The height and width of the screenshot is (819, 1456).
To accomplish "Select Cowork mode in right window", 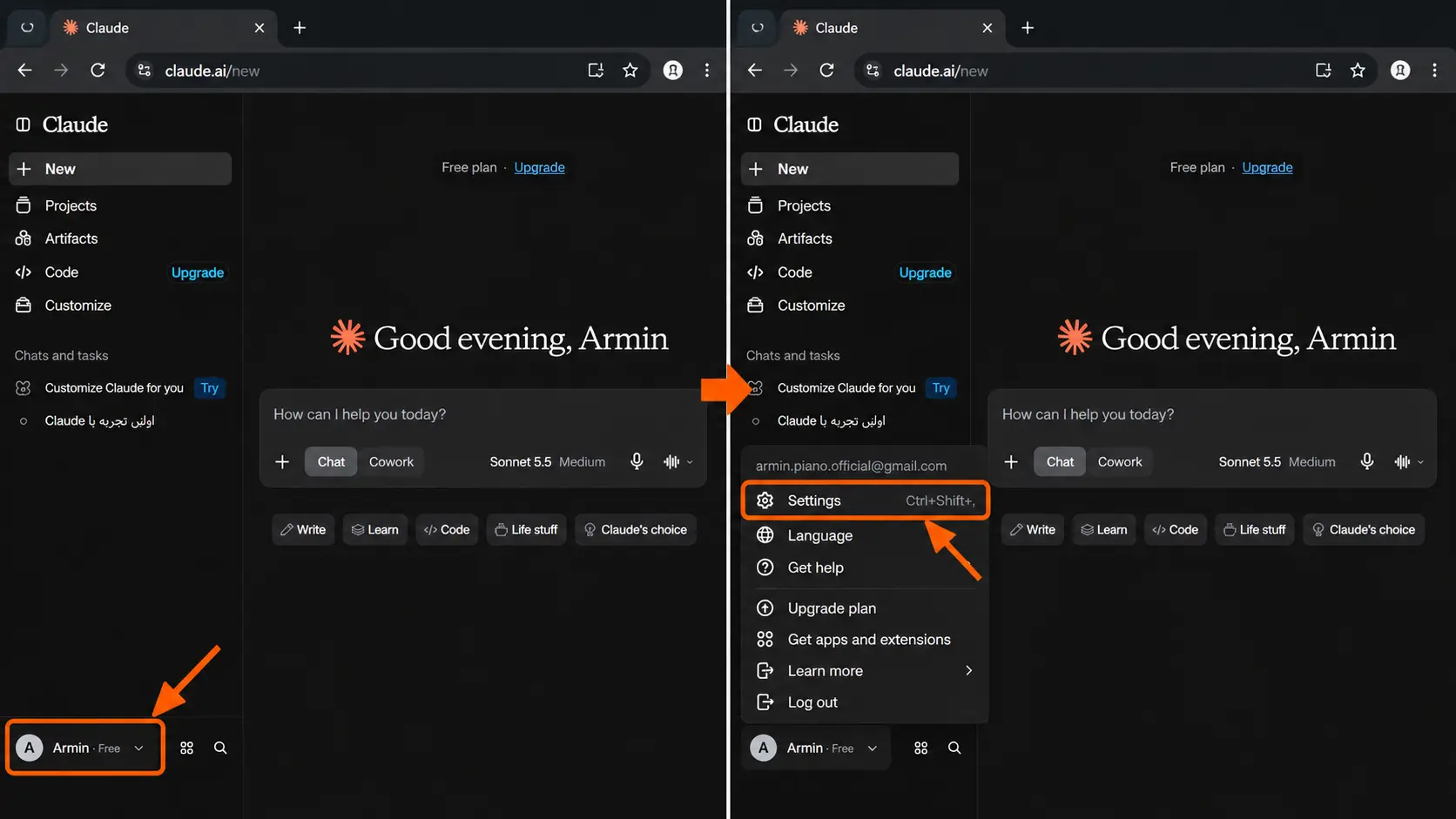I will tap(1120, 461).
